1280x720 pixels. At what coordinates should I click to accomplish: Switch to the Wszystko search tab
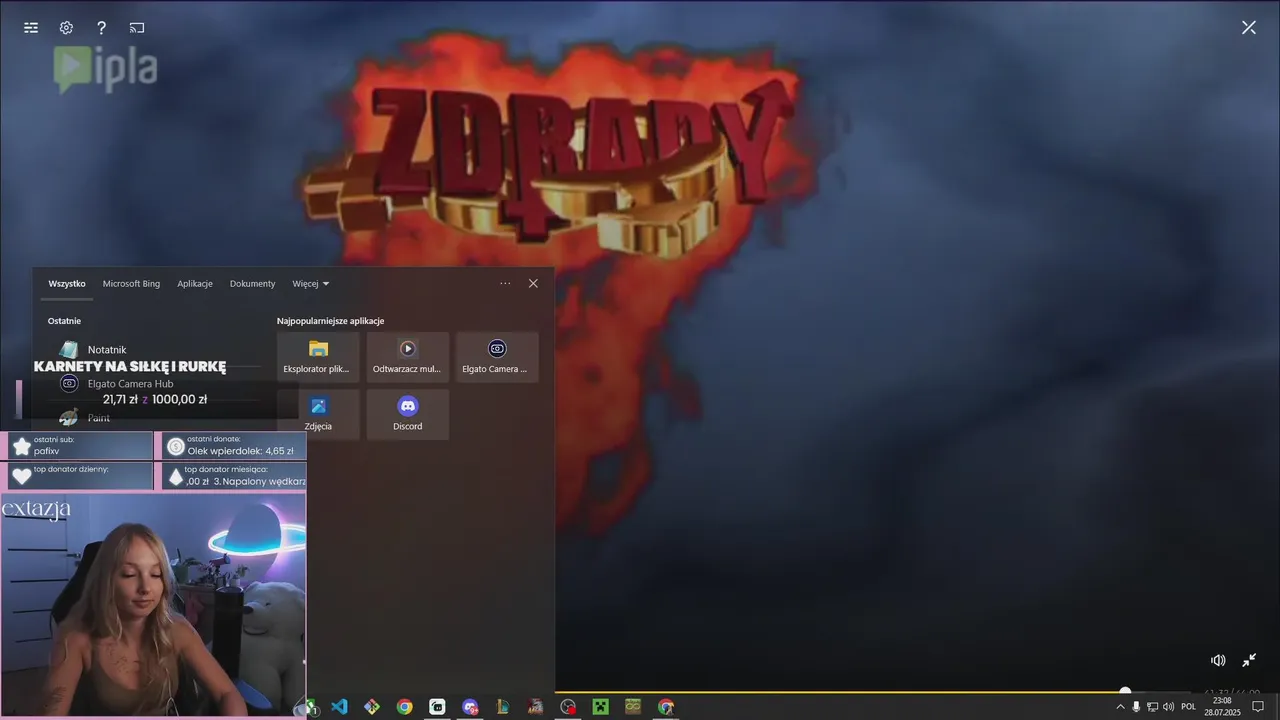pyautogui.click(x=67, y=284)
